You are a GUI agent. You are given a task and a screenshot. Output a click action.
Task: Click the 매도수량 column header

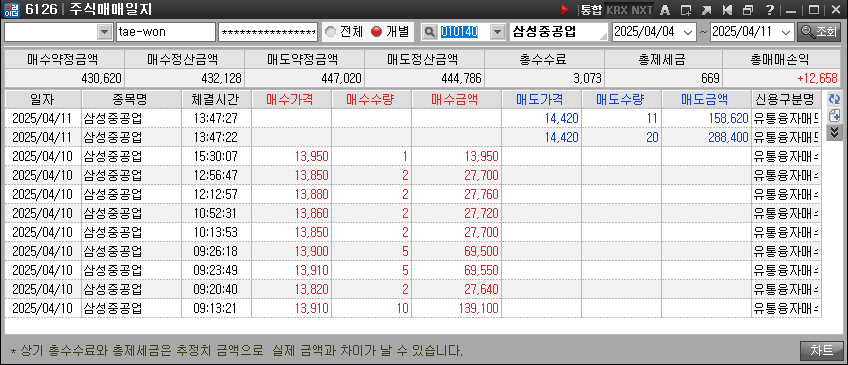[x=621, y=99]
